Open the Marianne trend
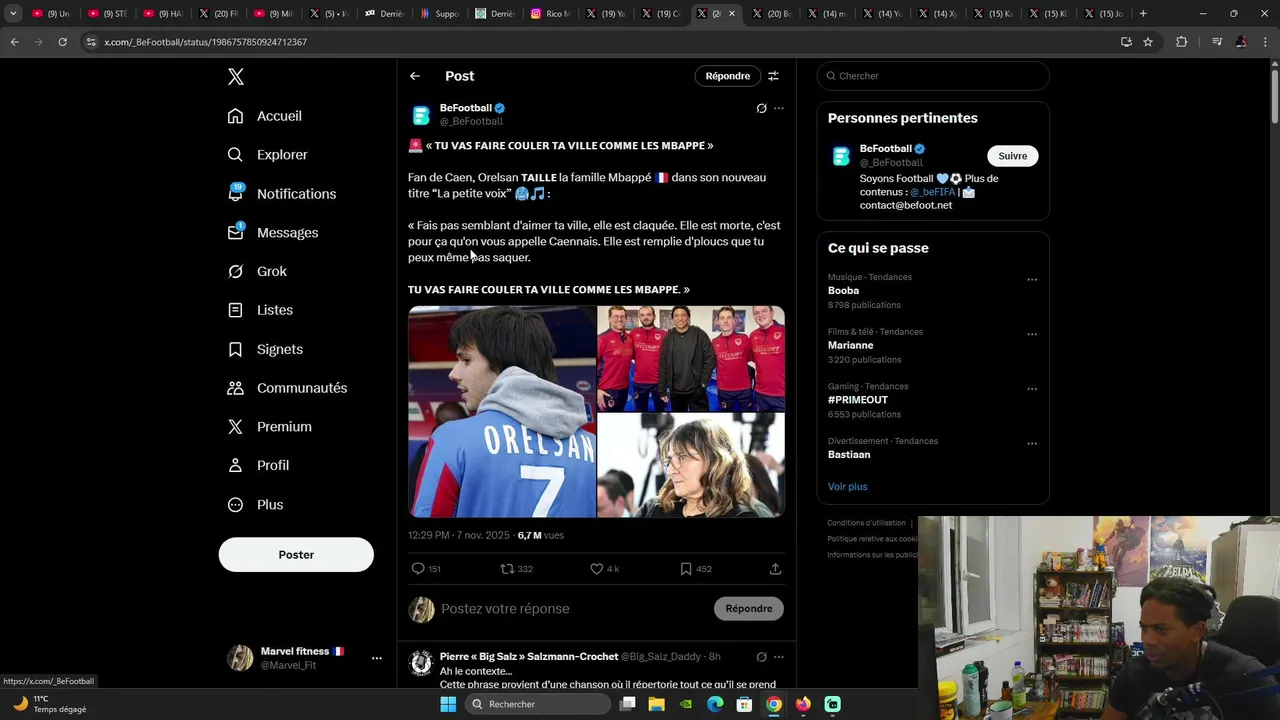This screenshot has width=1280, height=720. pos(850,345)
